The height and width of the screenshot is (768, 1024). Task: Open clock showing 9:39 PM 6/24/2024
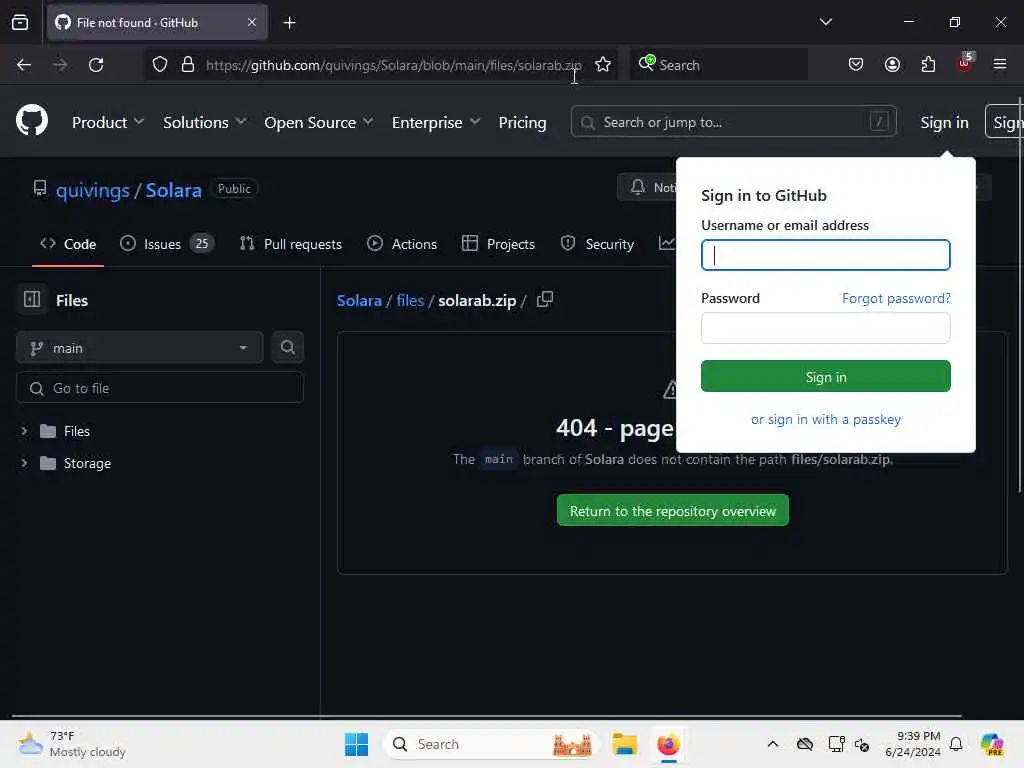pos(913,744)
